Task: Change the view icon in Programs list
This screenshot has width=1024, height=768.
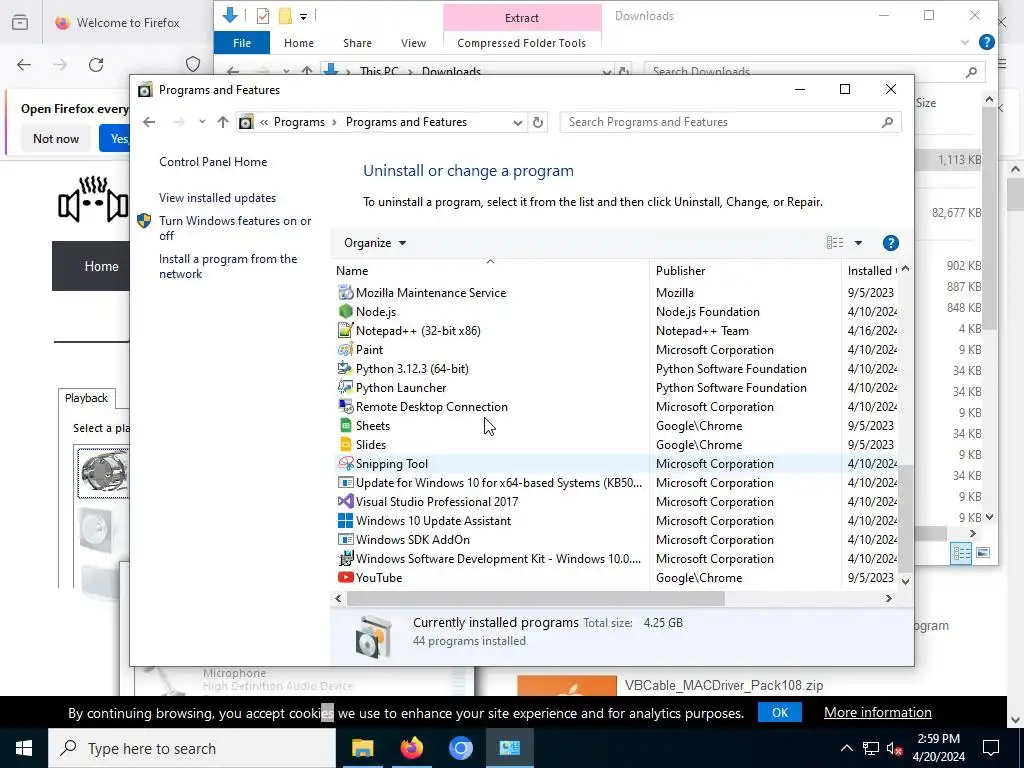Action: (835, 243)
